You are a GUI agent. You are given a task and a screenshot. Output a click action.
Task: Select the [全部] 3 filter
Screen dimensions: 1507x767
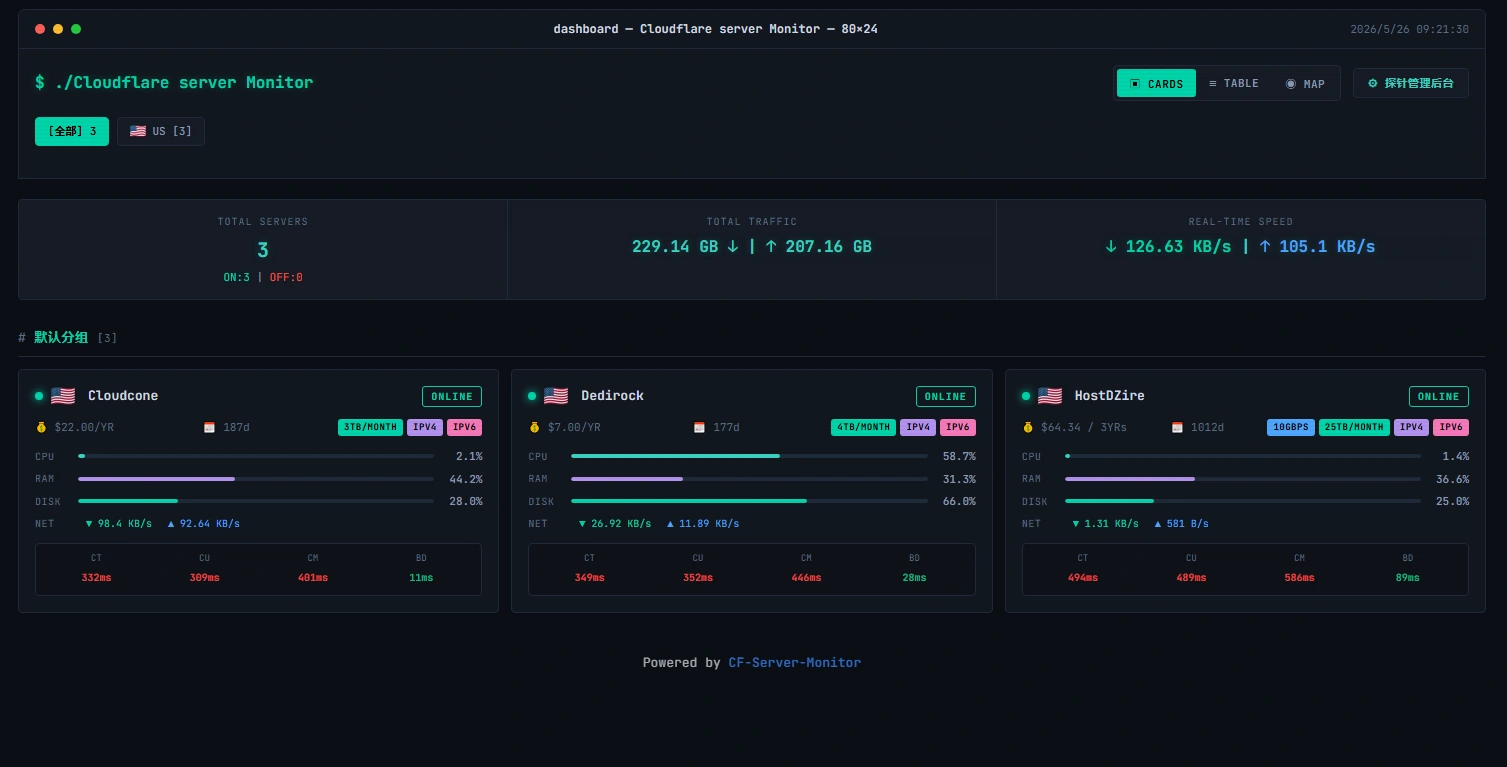(72, 131)
